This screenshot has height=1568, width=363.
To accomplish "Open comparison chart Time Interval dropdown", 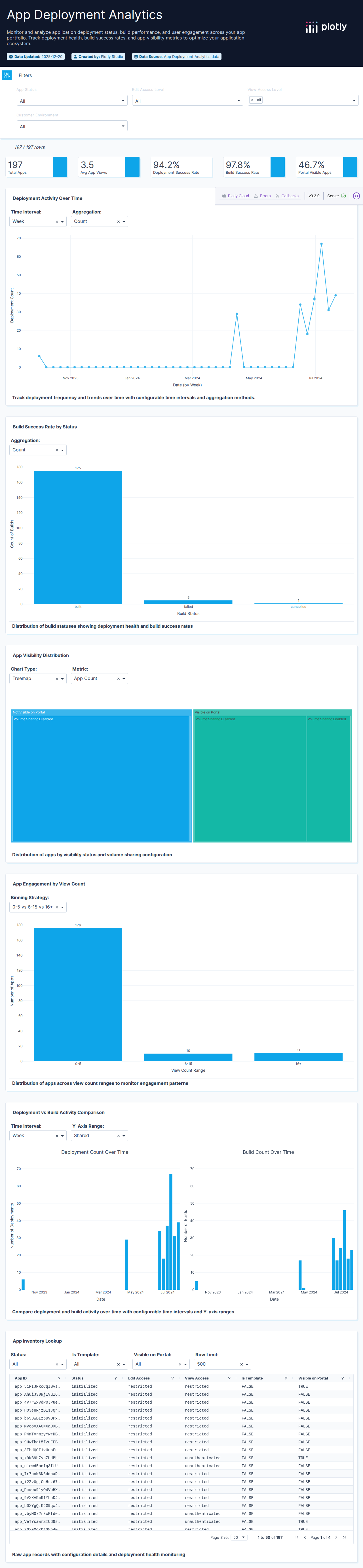I will click(x=38, y=1136).
